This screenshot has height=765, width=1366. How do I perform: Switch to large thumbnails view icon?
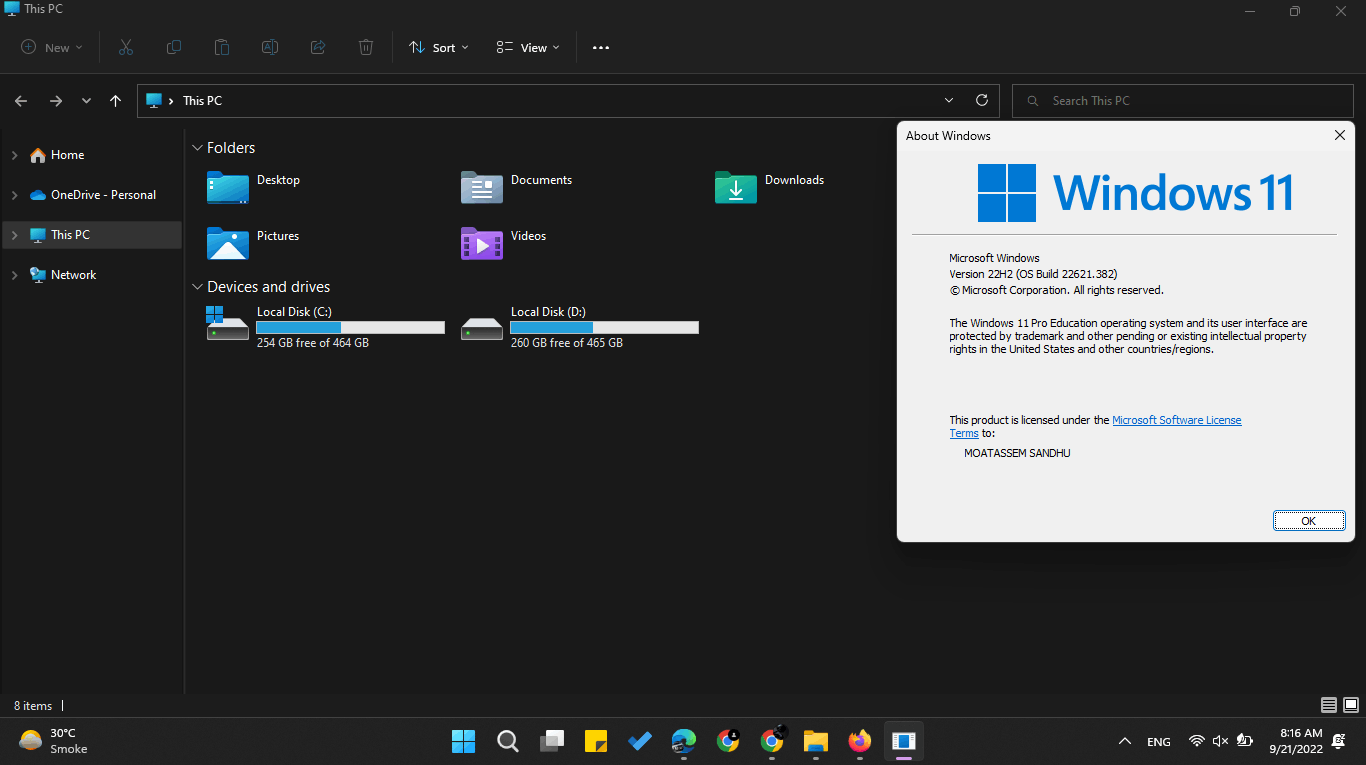[x=1350, y=705]
